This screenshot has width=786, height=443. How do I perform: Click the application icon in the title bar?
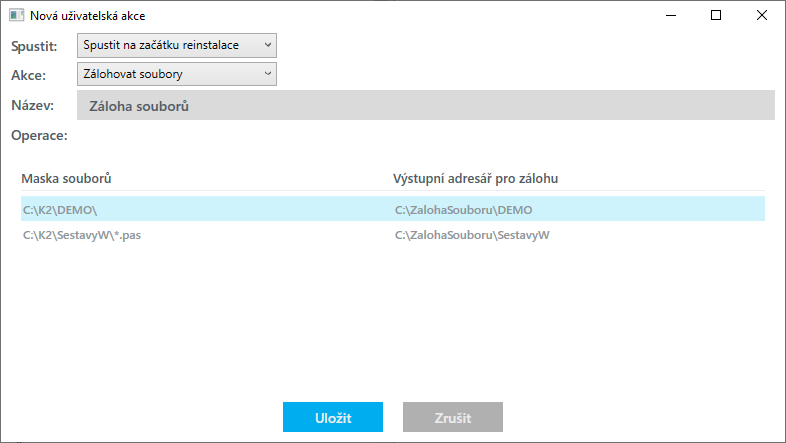tap(16, 16)
